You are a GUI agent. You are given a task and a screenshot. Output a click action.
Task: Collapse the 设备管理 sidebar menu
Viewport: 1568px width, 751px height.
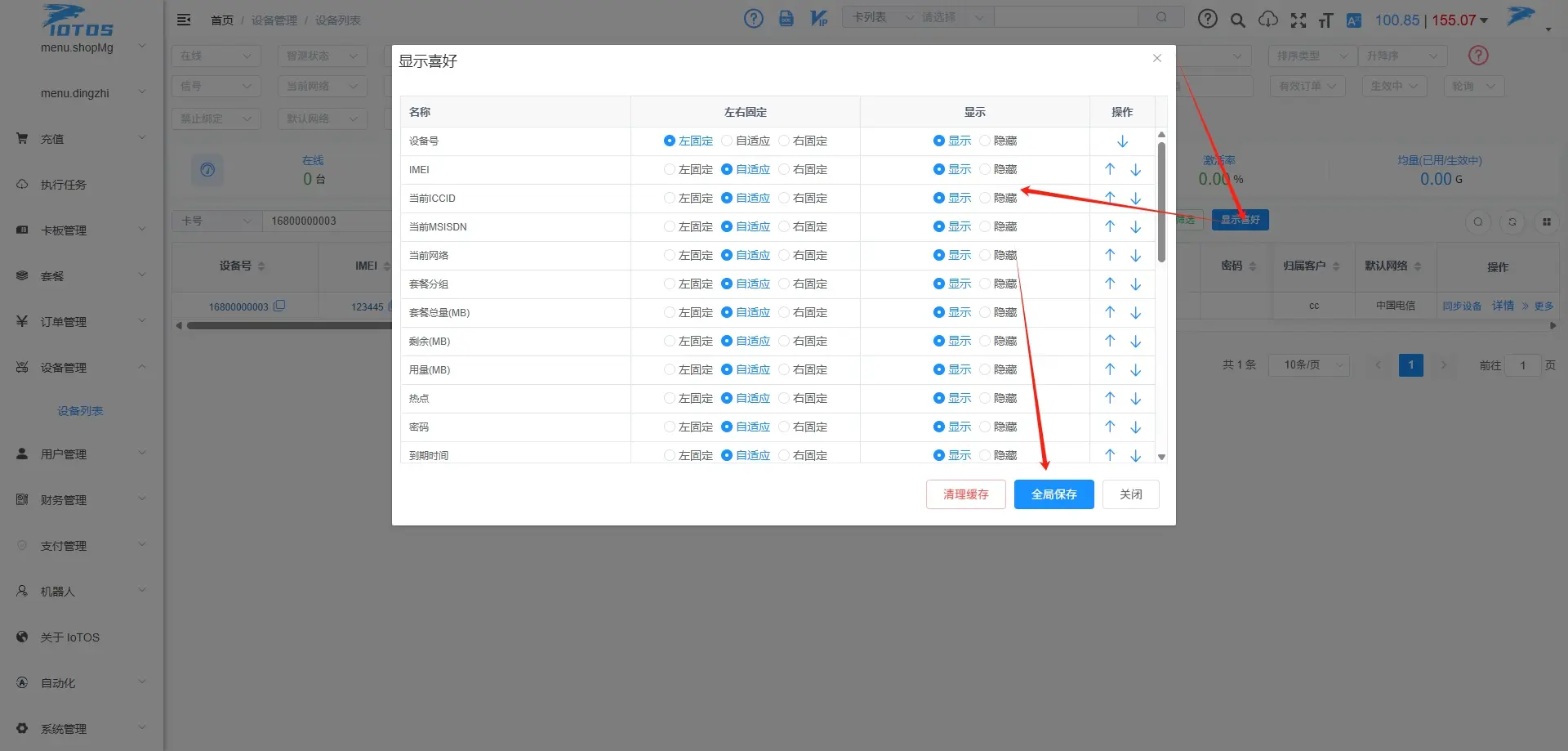click(82, 368)
